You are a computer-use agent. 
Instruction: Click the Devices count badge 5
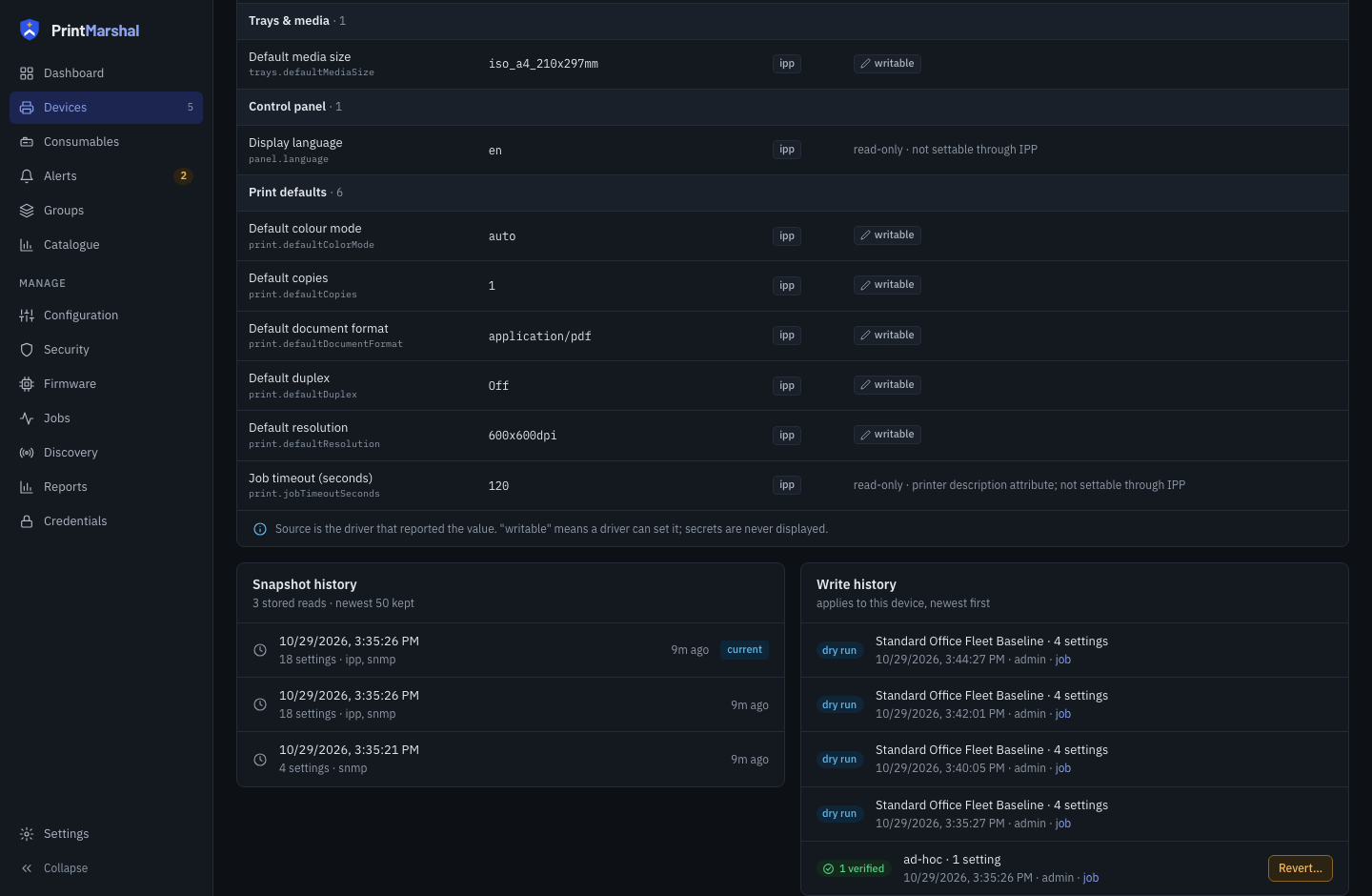[x=190, y=108]
